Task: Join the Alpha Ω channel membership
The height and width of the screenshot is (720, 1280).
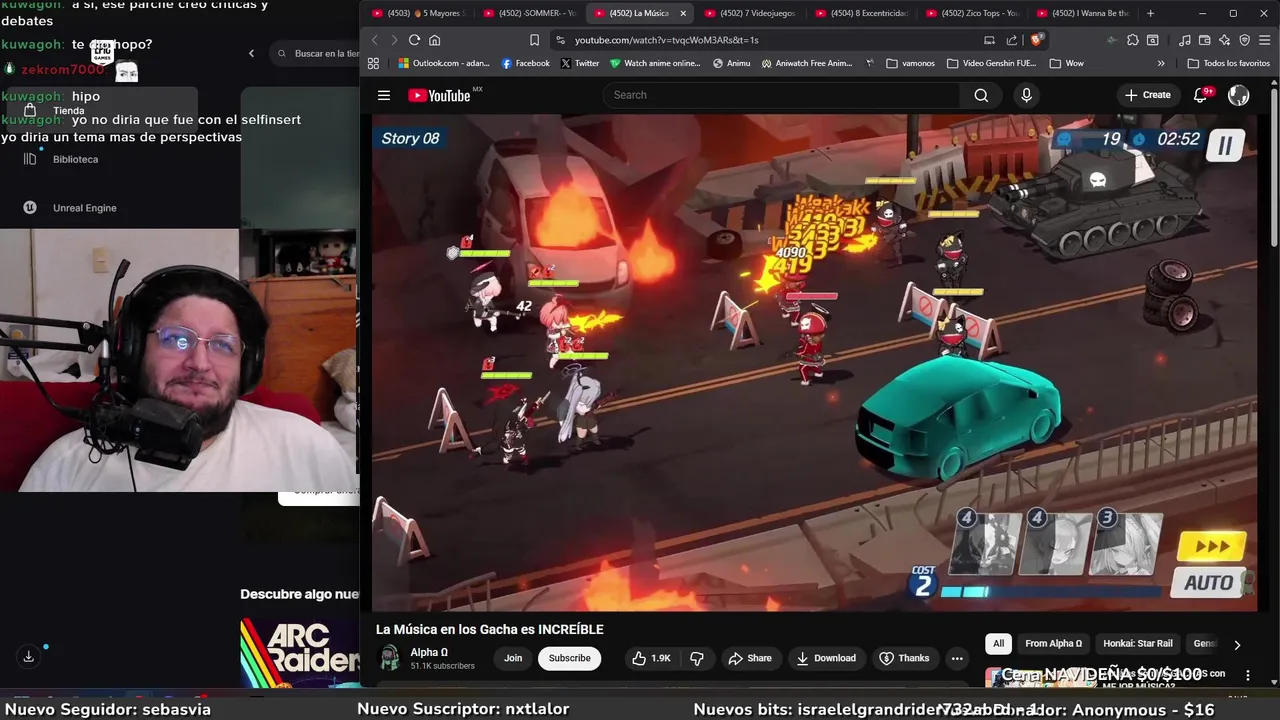Action: tap(513, 658)
